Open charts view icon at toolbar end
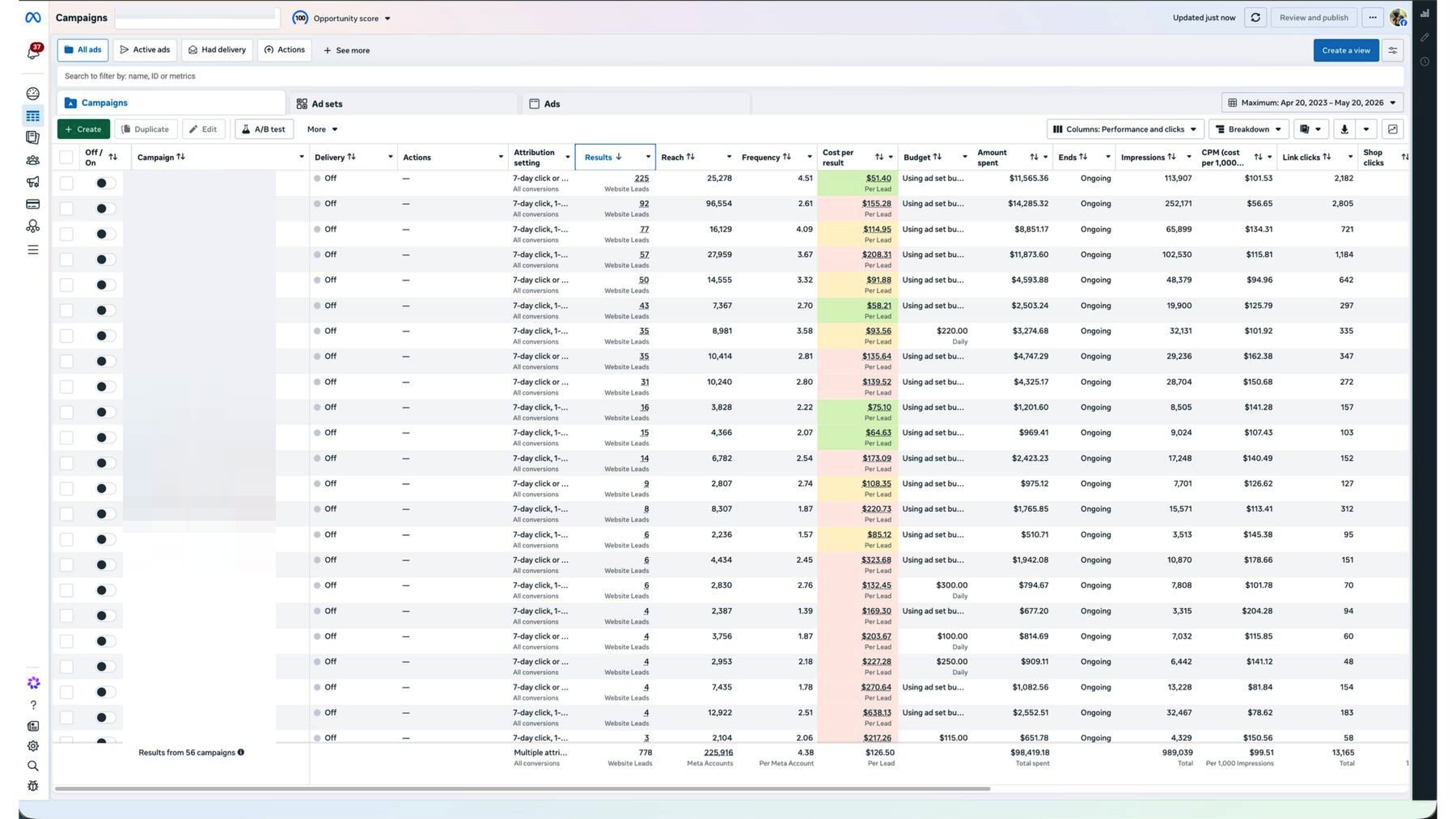Viewport: 1456px width, 819px height. tap(1393, 129)
